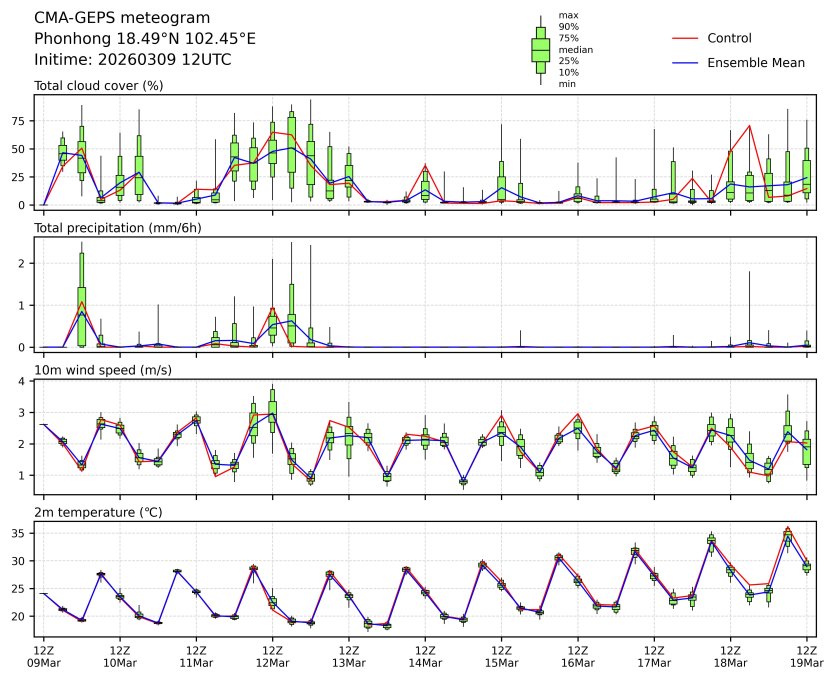Click the green box-plot legend icon

540,49
